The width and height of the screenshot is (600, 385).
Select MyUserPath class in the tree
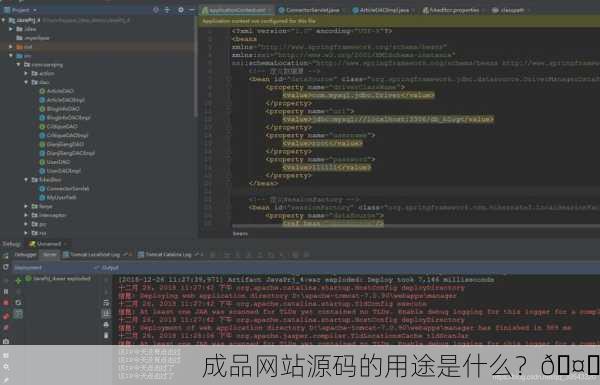tap(58, 197)
